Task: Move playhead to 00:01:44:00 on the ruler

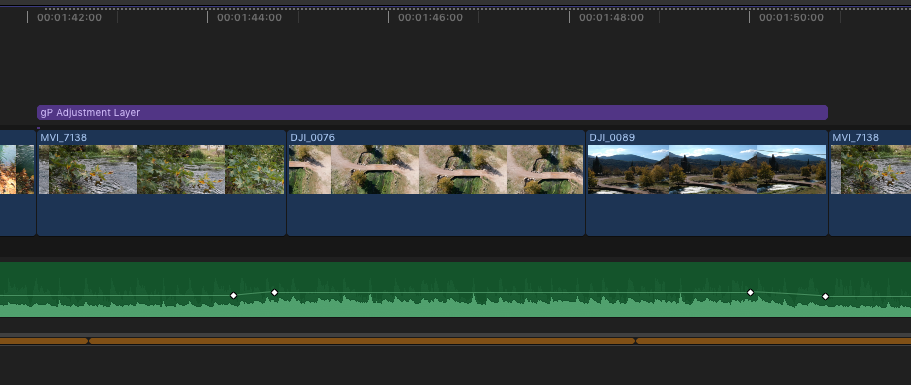Action: coord(249,17)
